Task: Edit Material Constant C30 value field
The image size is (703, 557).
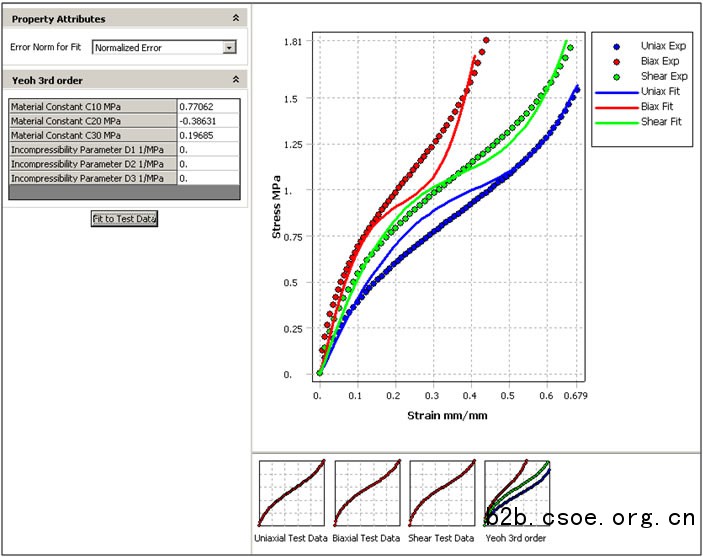Action: point(208,135)
